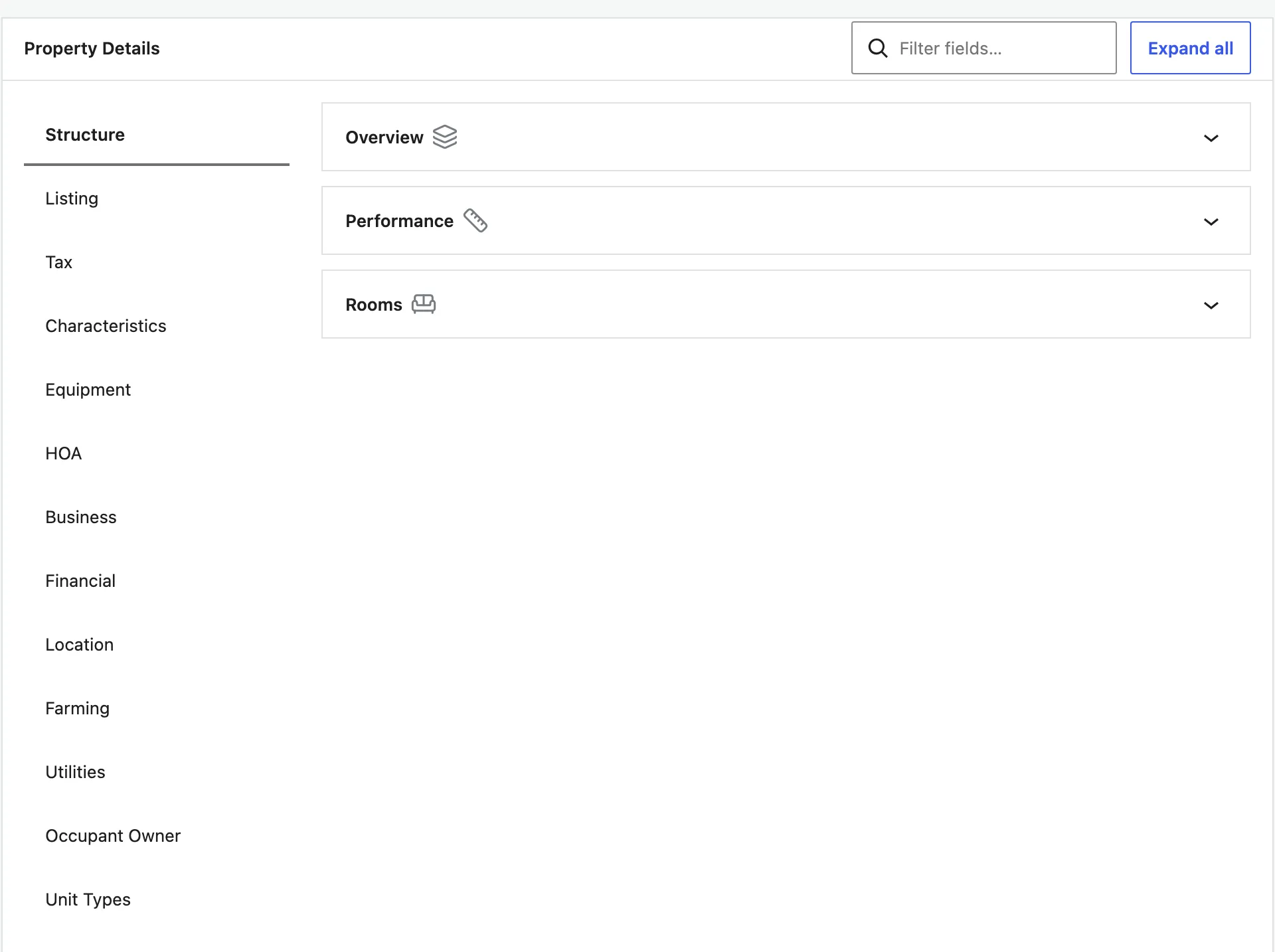Open the Listing tab

tap(157, 198)
